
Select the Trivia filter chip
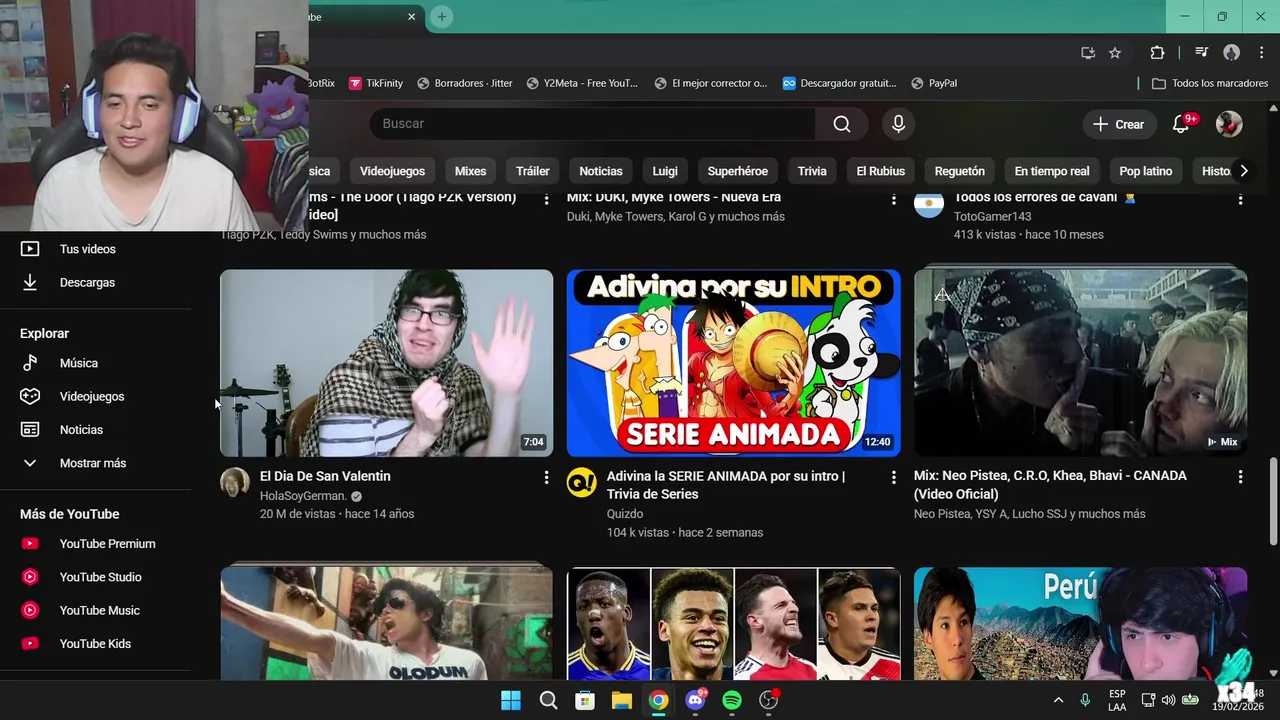812,171
